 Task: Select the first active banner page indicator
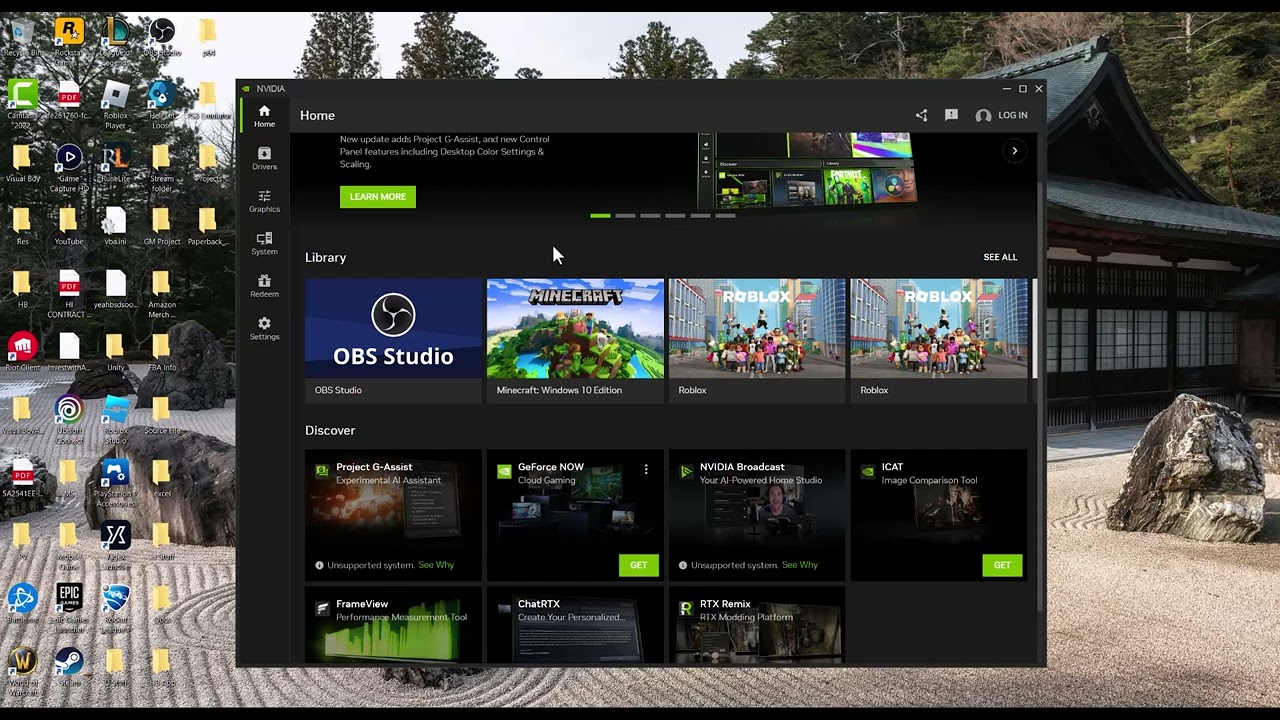click(x=600, y=216)
